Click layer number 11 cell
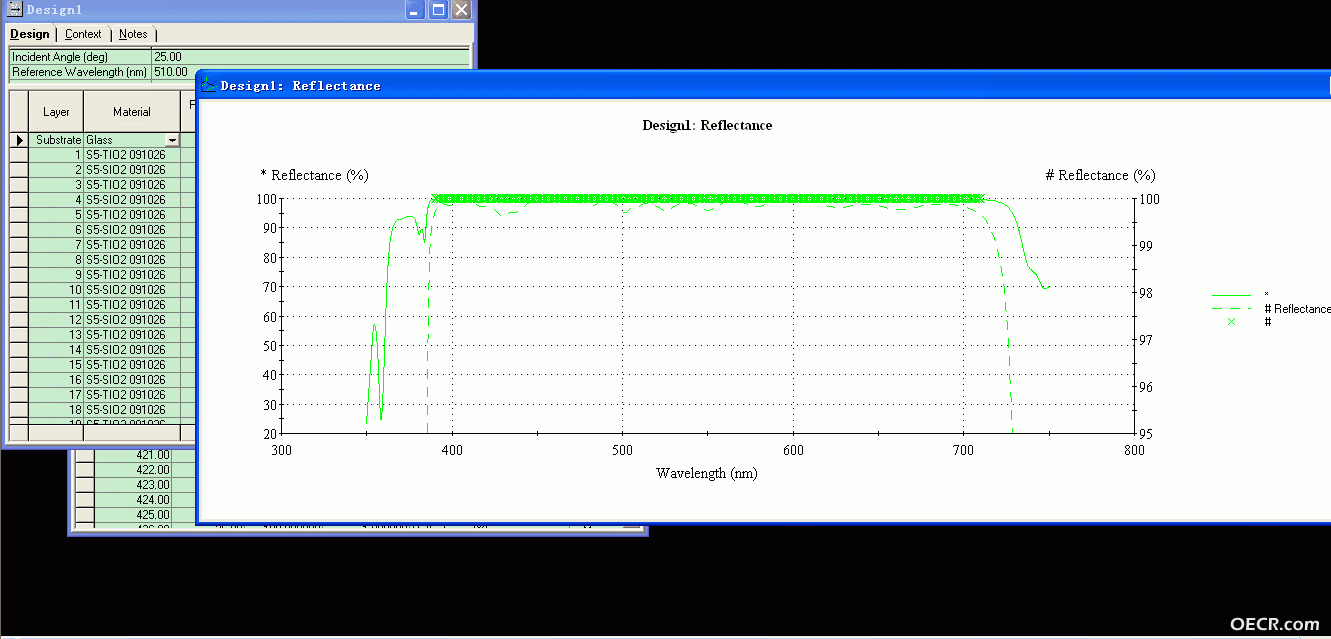 click(x=56, y=305)
